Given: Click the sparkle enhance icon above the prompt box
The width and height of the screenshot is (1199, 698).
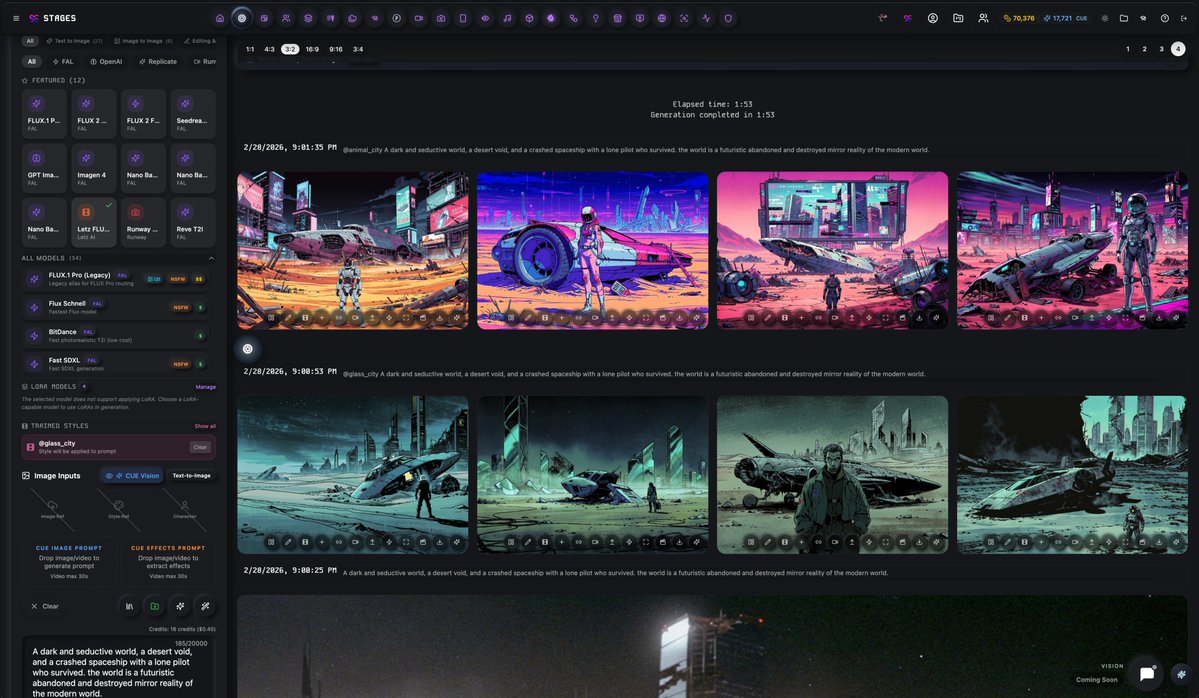Looking at the screenshot, I should point(180,605).
